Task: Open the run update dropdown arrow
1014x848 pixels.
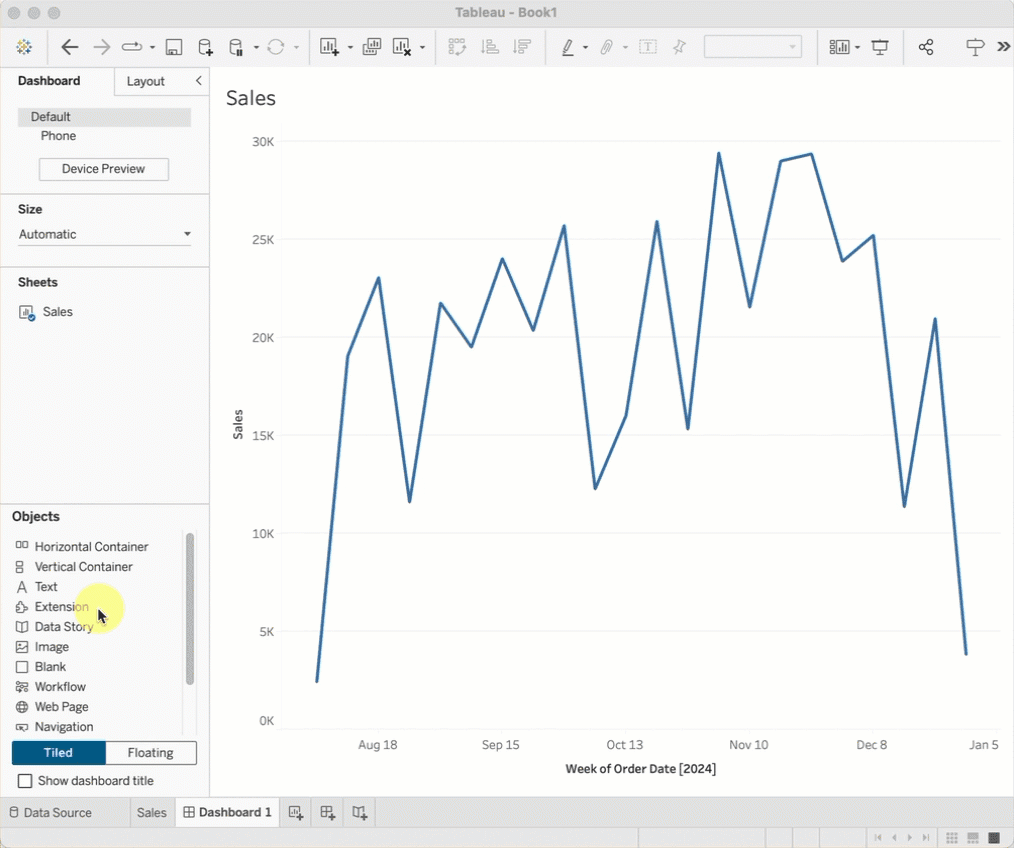Action: (296, 47)
